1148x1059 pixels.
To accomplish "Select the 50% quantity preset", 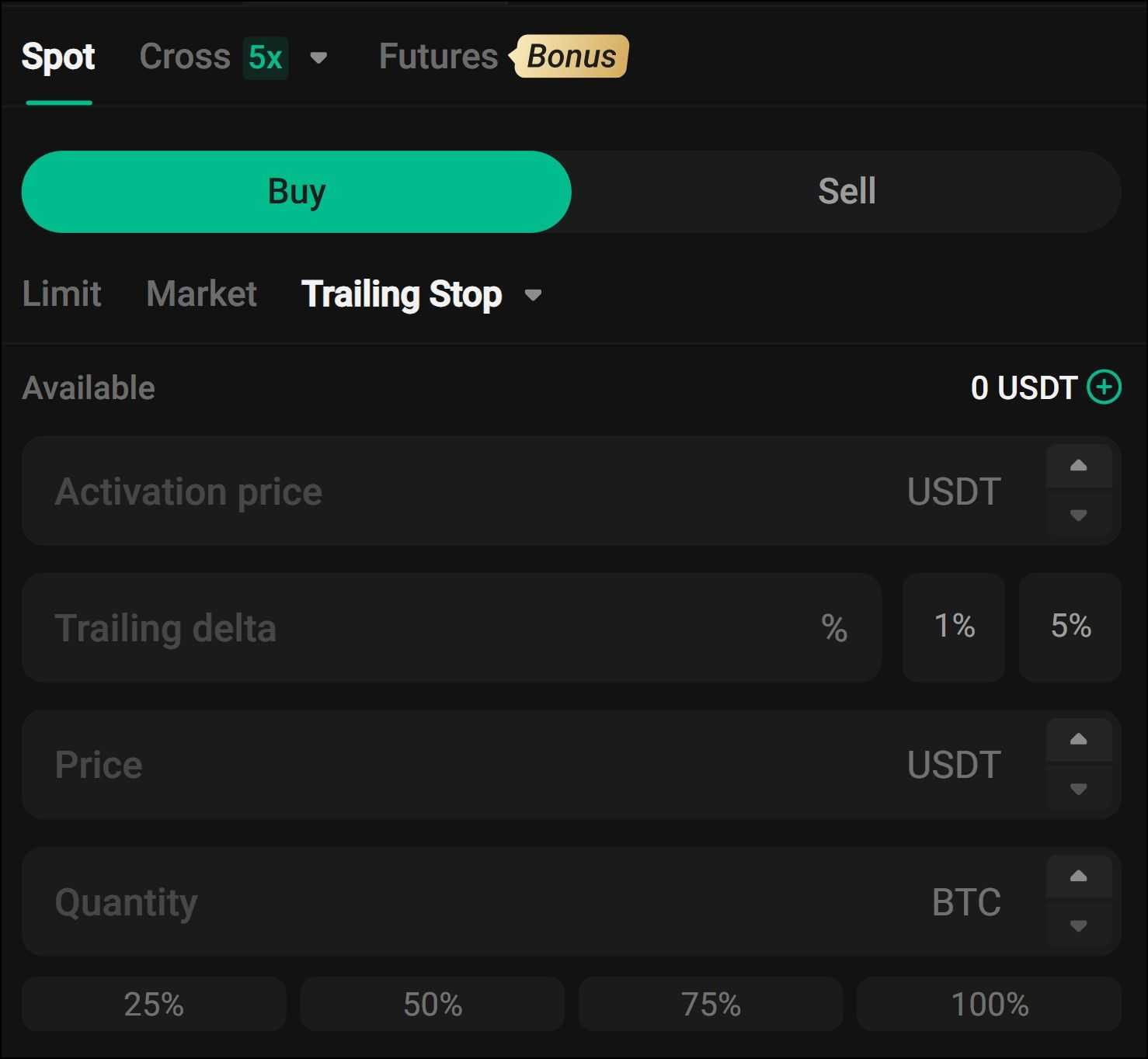I will (431, 1004).
